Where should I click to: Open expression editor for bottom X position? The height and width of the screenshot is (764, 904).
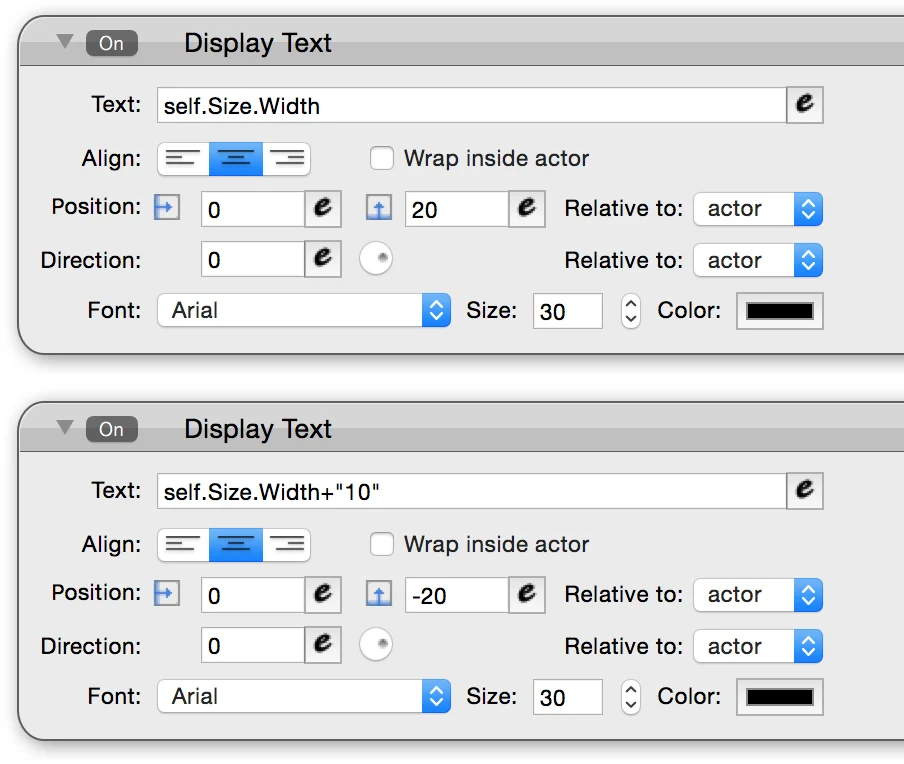point(323,594)
